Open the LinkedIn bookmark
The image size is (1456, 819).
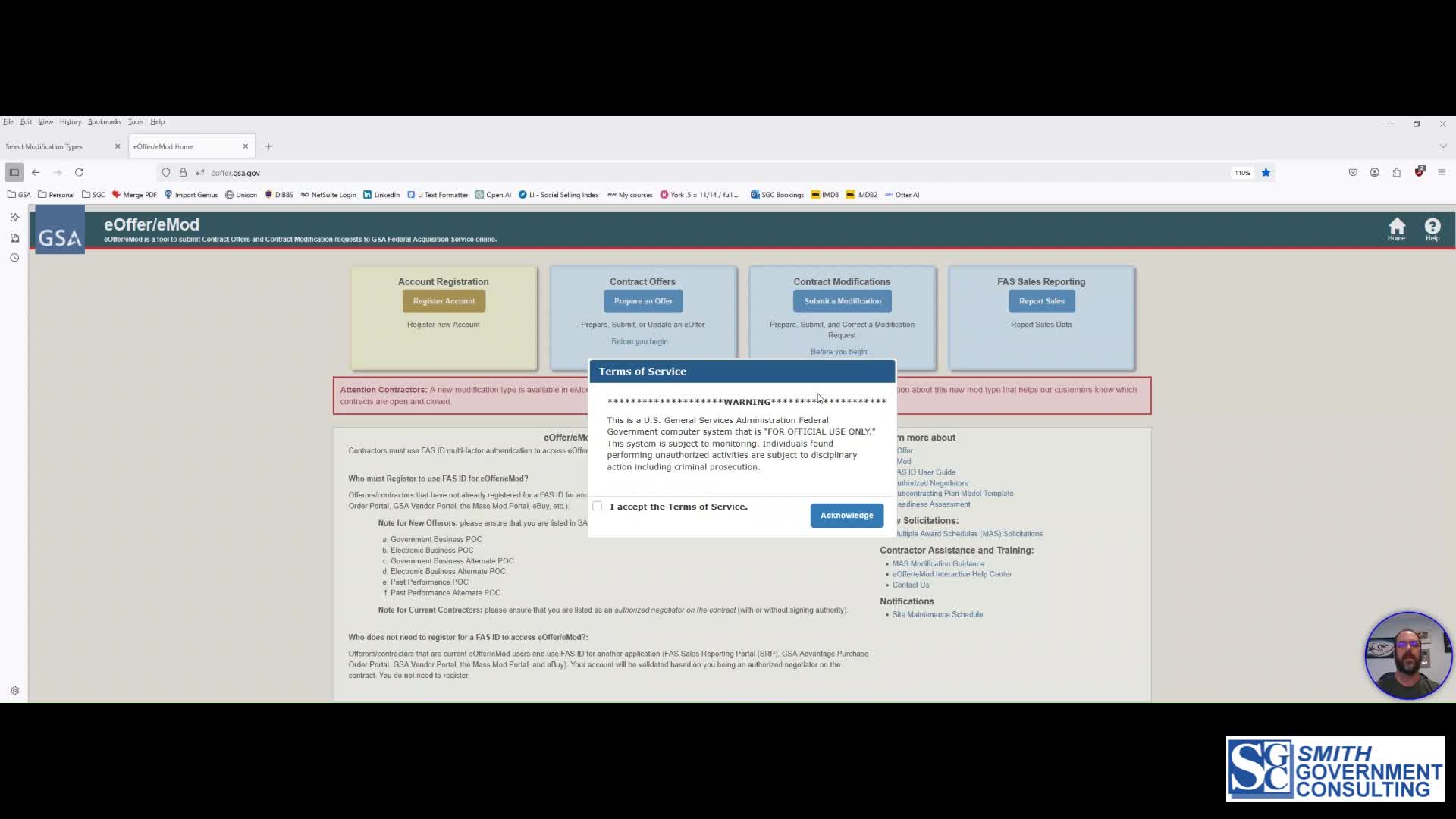pyautogui.click(x=381, y=195)
